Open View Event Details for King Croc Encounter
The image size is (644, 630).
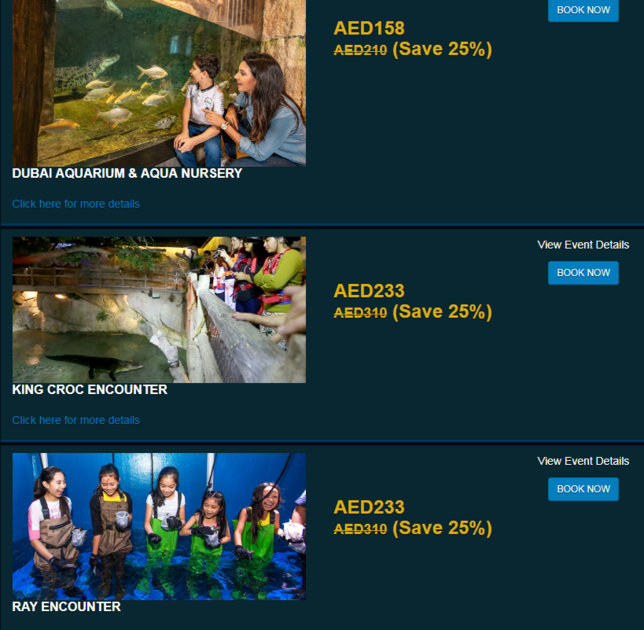583,245
